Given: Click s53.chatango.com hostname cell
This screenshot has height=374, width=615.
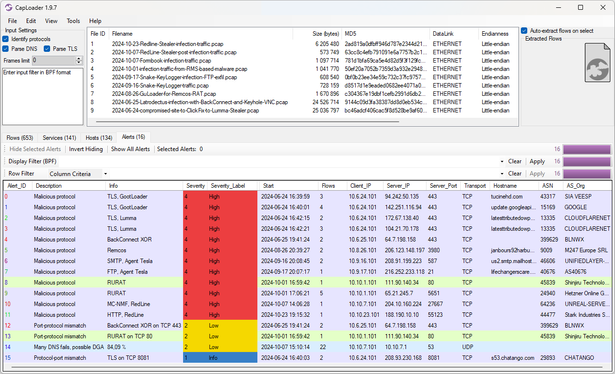Looking at the screenshot, I should tap(512, 358).
